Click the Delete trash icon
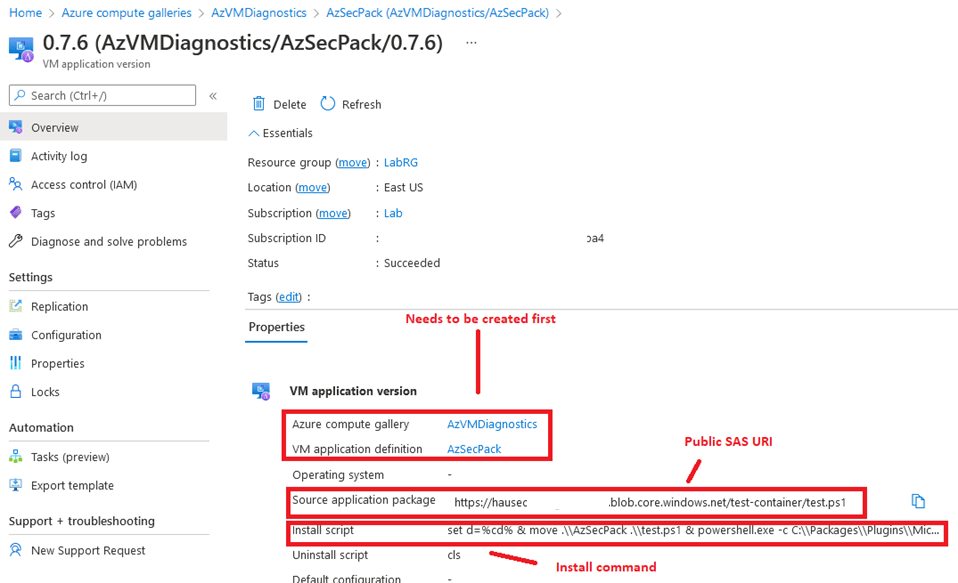The image size is (958, 583). [x=259, y=104]
